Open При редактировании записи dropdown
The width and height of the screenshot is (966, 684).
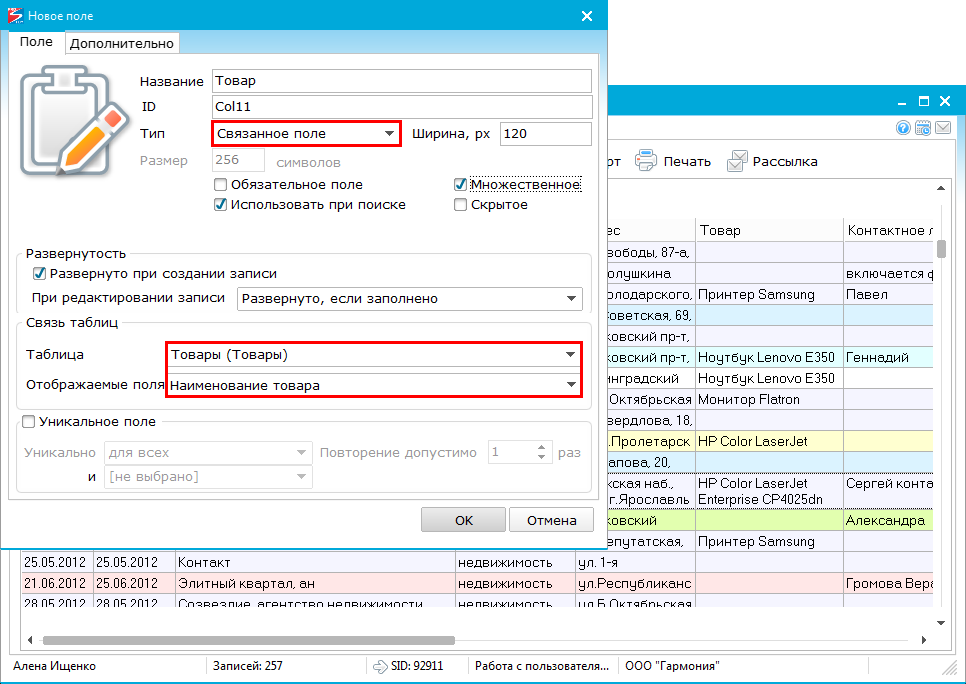point(410,299)
